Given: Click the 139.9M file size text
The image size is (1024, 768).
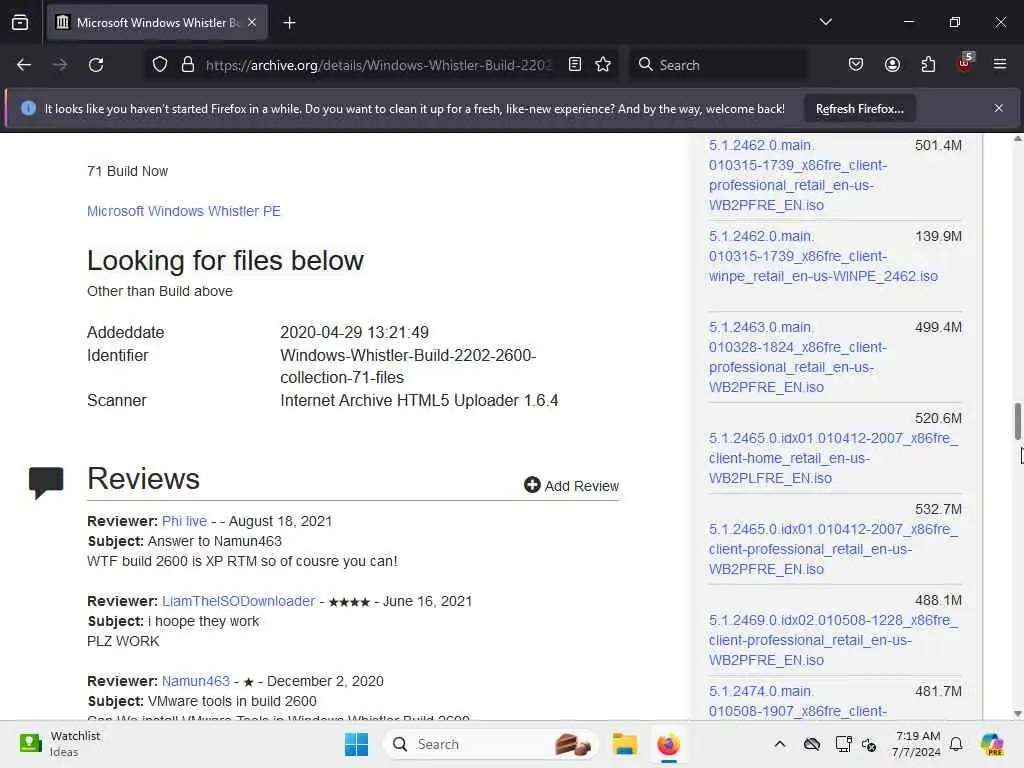Looking at the screenshot, I should (938, 236).
